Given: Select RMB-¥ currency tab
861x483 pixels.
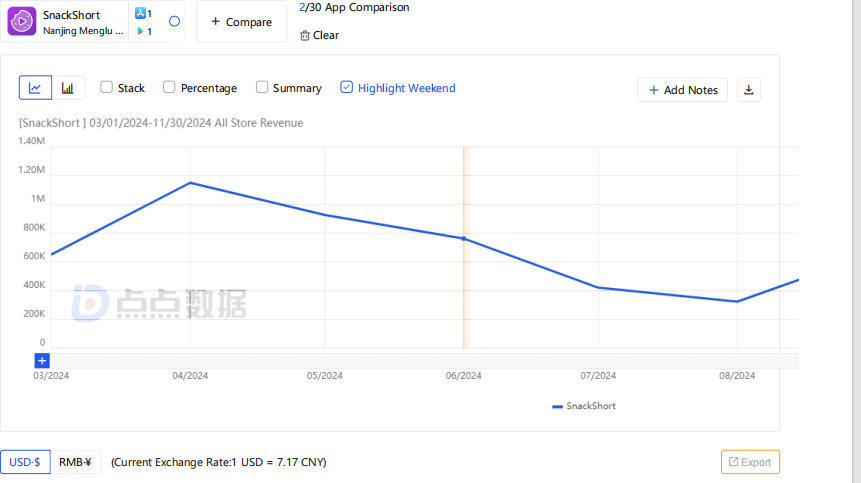Looking at the screenshot, I should pyautogui.click(x=76, y=462).
